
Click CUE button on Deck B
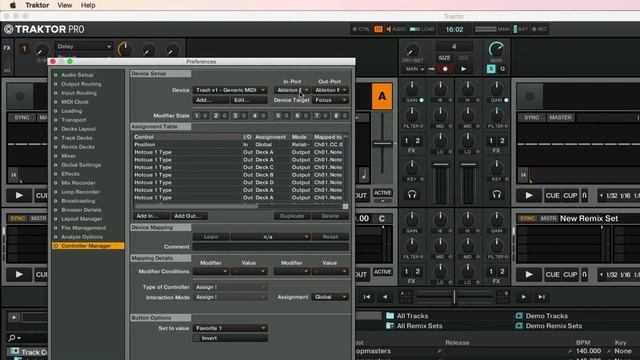(x=552, y=196)
